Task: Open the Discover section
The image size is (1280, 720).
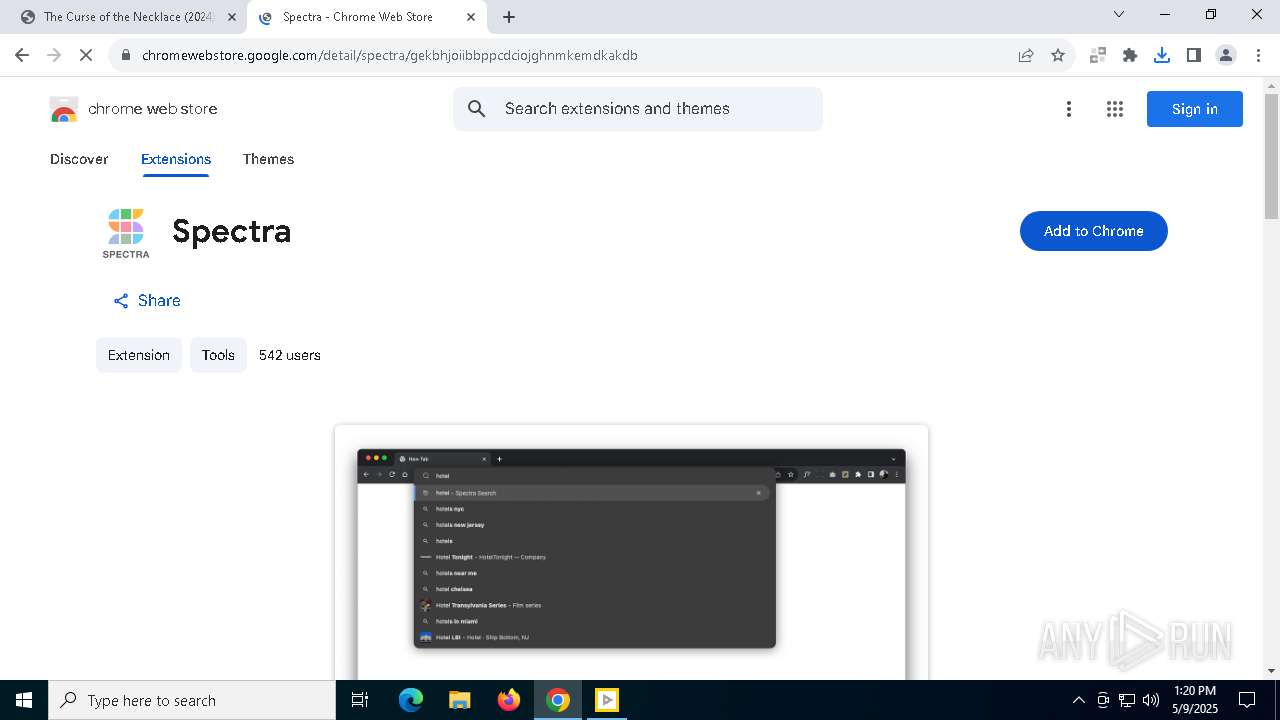Action: point(79,159)
